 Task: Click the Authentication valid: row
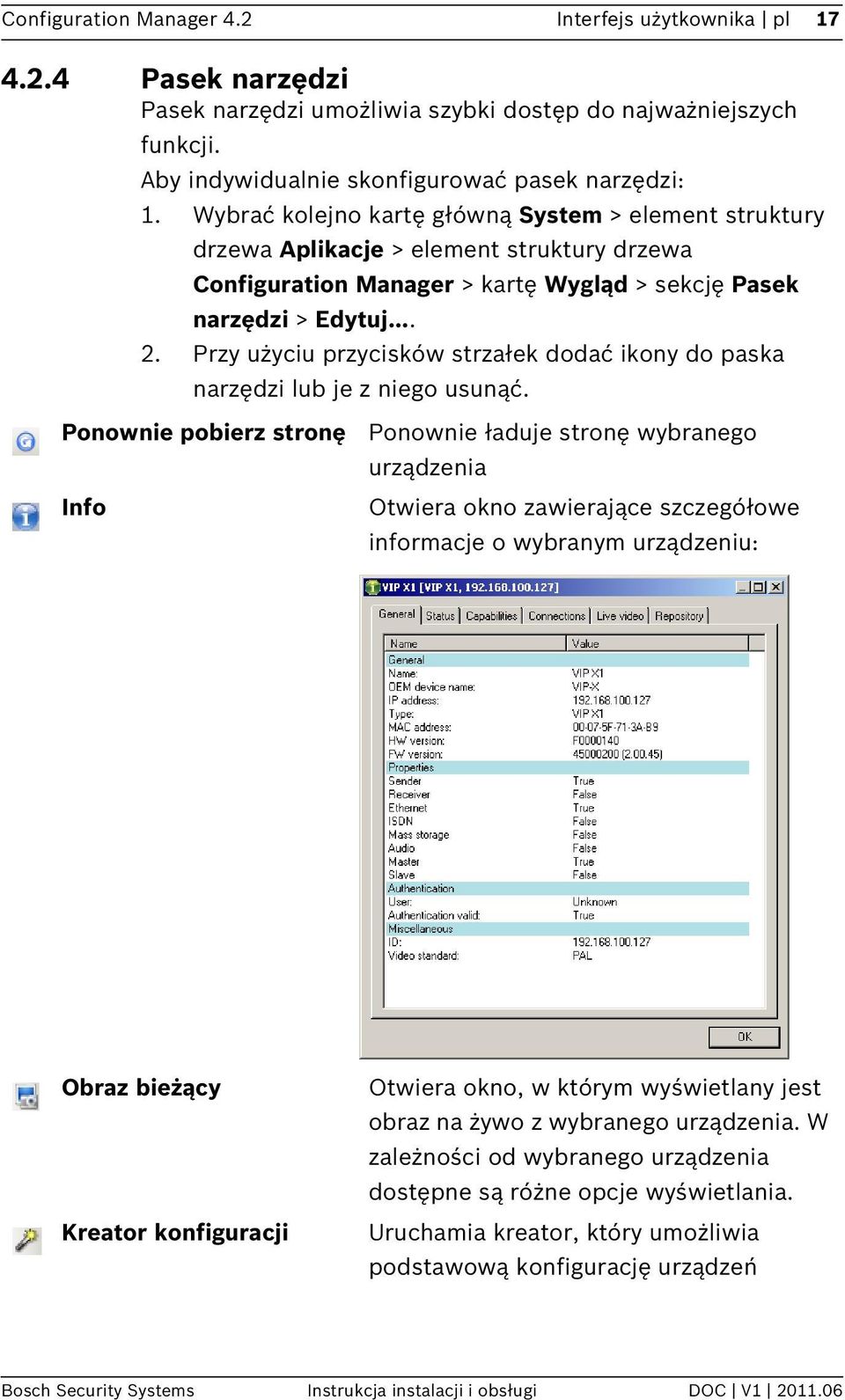[x=568, y=916]
